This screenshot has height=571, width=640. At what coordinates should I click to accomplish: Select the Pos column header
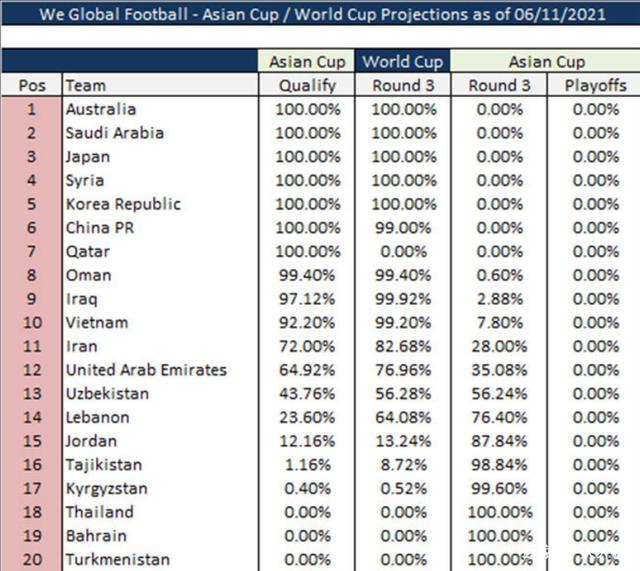point(32,86)
